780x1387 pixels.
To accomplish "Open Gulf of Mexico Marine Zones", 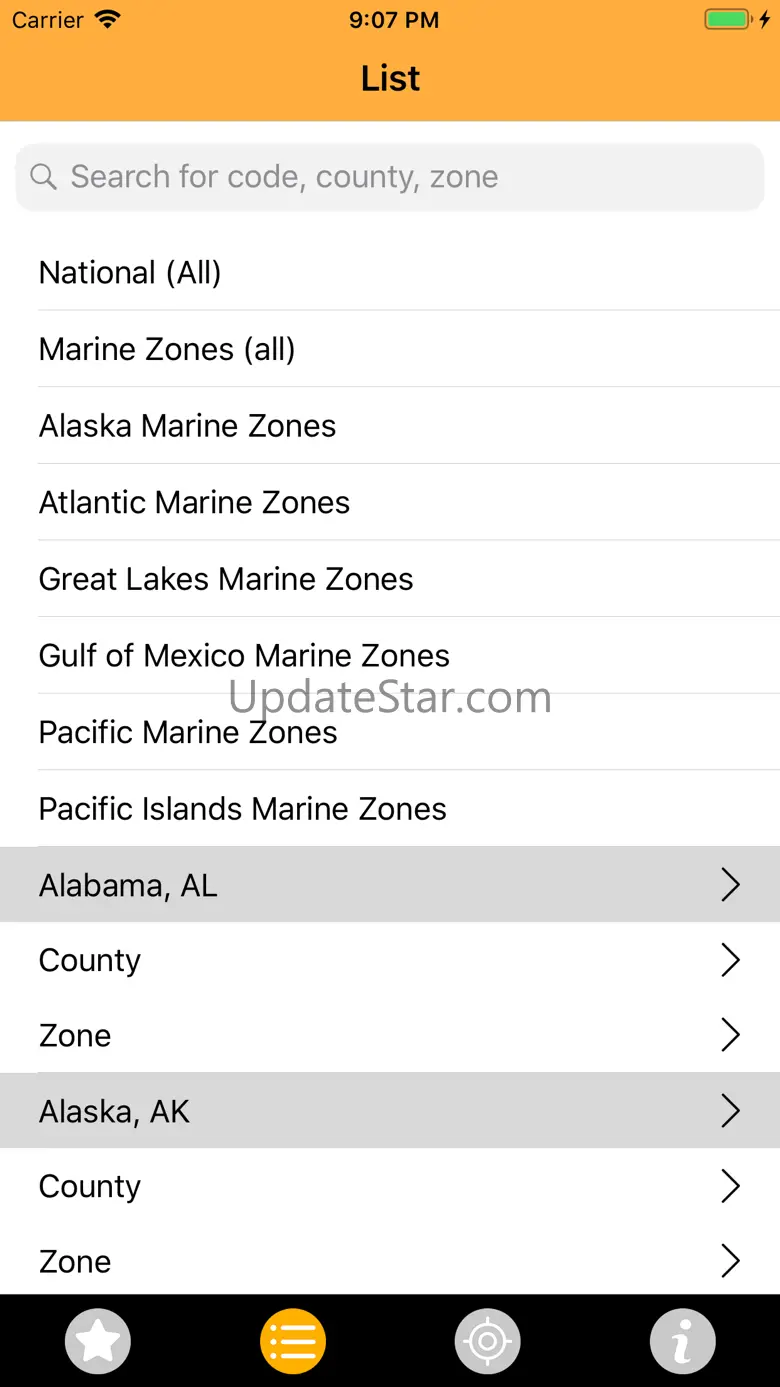I will point(244,656).
